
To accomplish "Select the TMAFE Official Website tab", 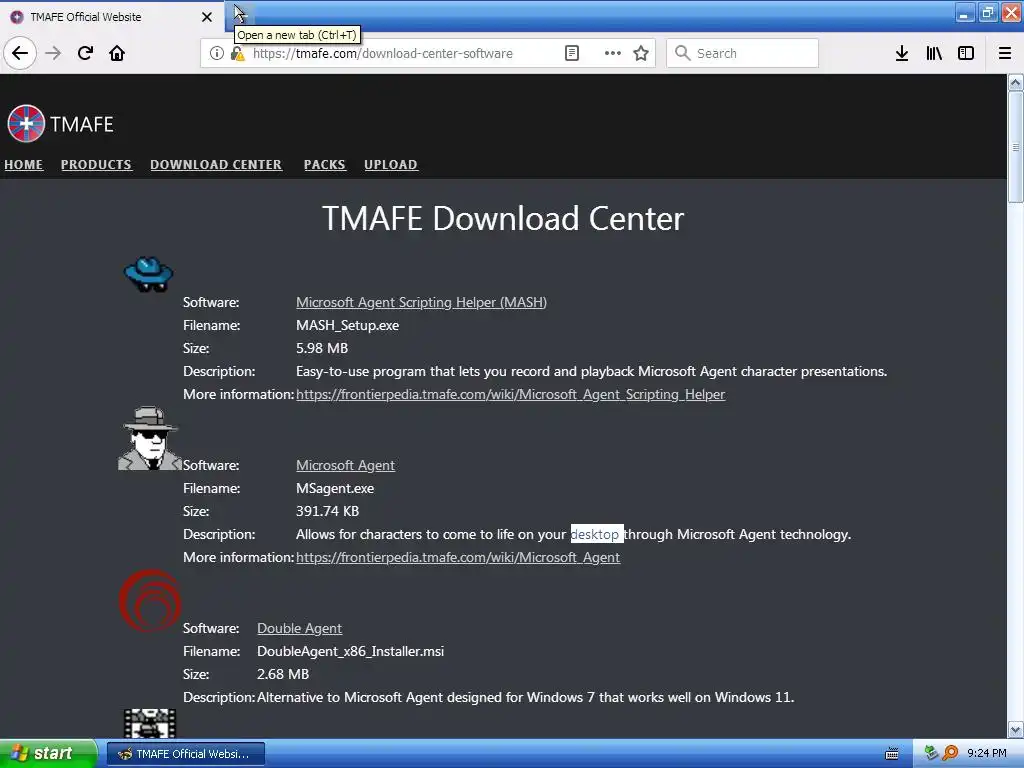I will 112,17.
